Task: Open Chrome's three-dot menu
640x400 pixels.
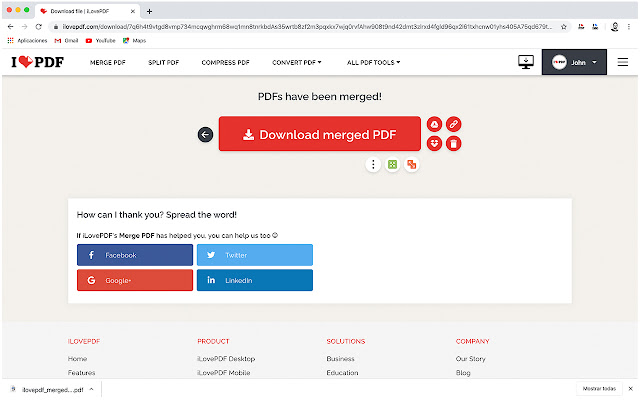Action: (x=629, y=27)
